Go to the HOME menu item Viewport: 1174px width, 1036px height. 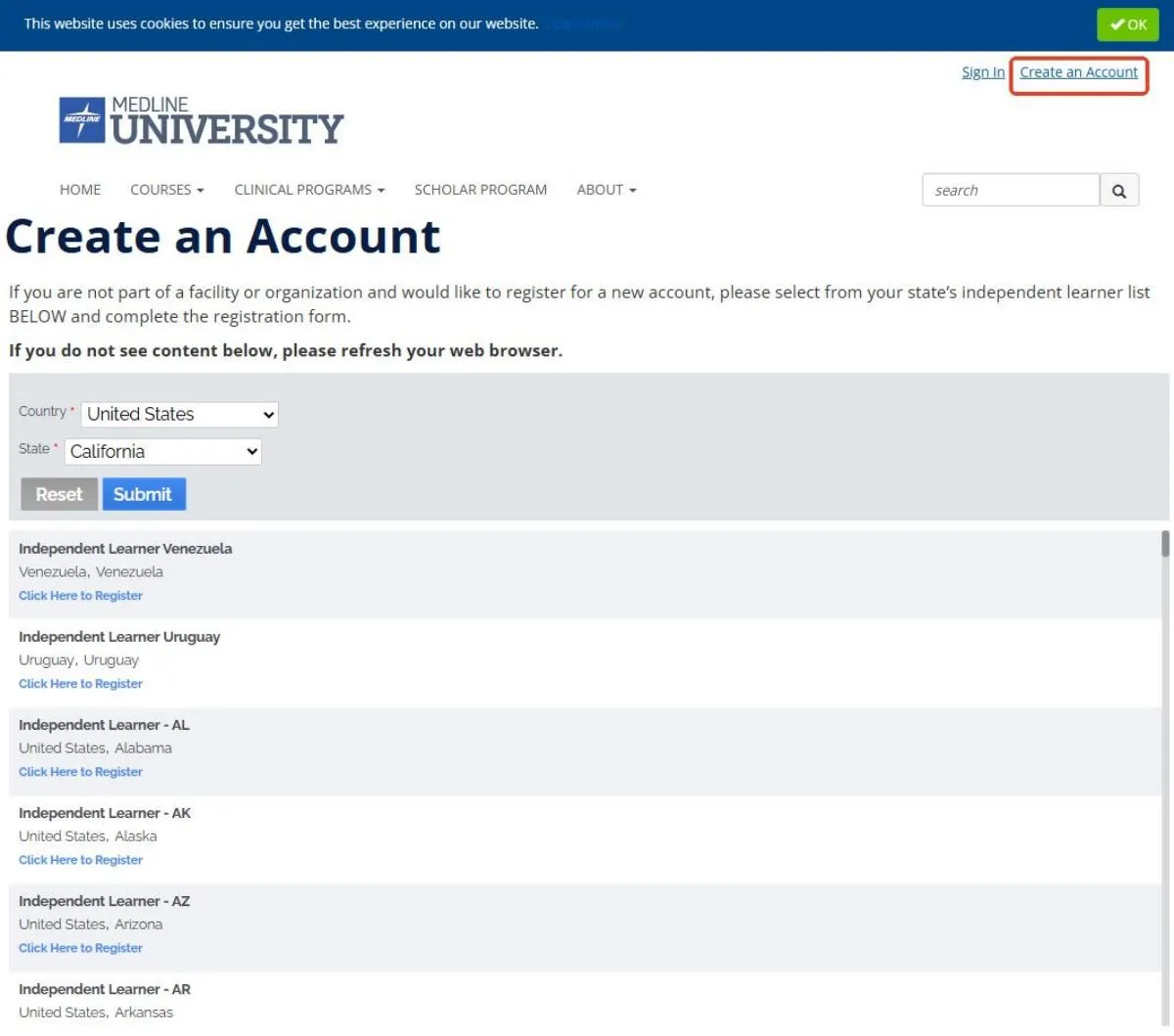(80, 190)
